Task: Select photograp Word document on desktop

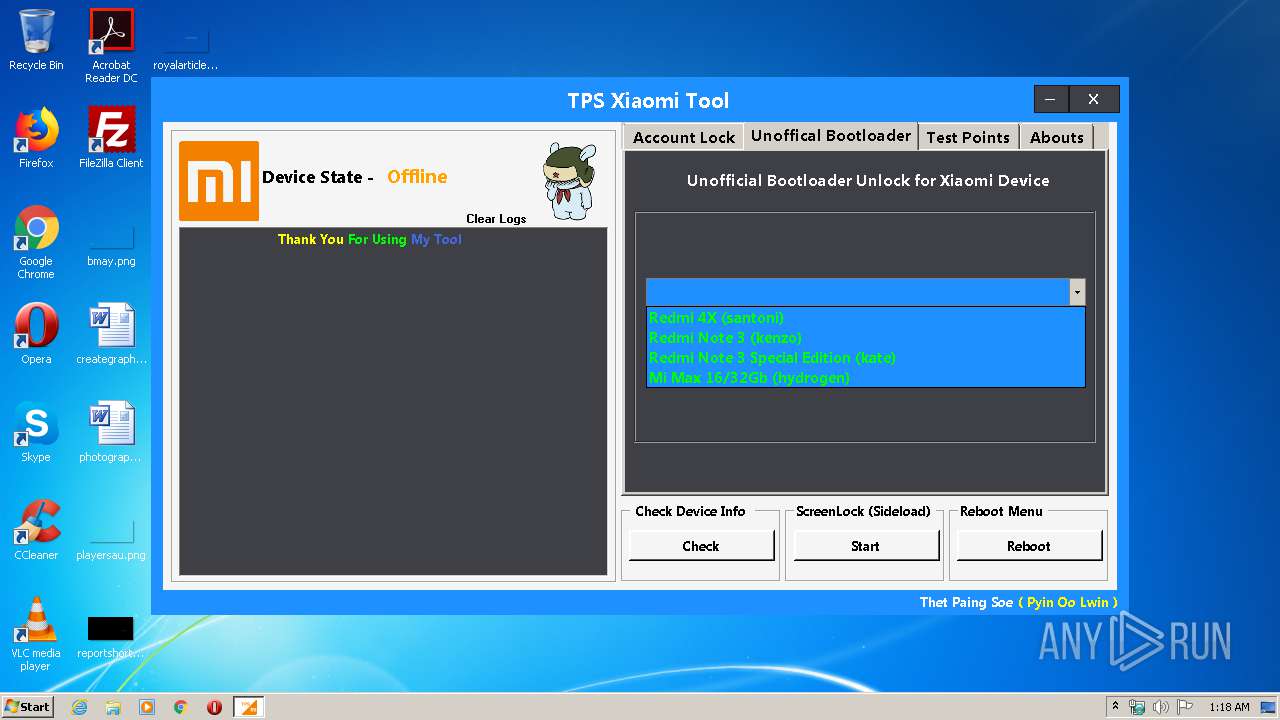Action: 111,432
